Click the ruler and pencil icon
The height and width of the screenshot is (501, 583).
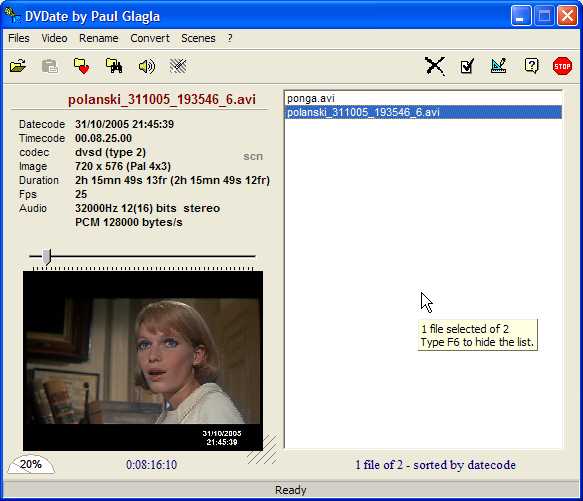(499, 66)
